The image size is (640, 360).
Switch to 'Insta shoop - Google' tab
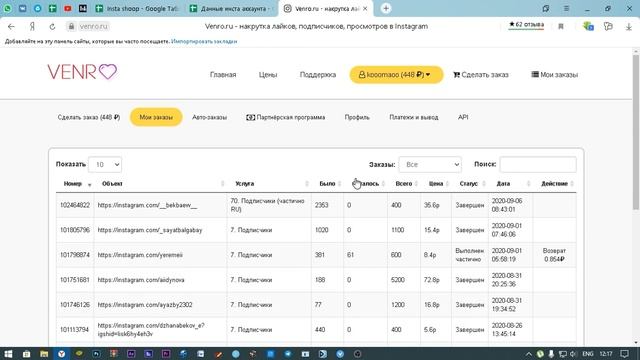(138, 9)
